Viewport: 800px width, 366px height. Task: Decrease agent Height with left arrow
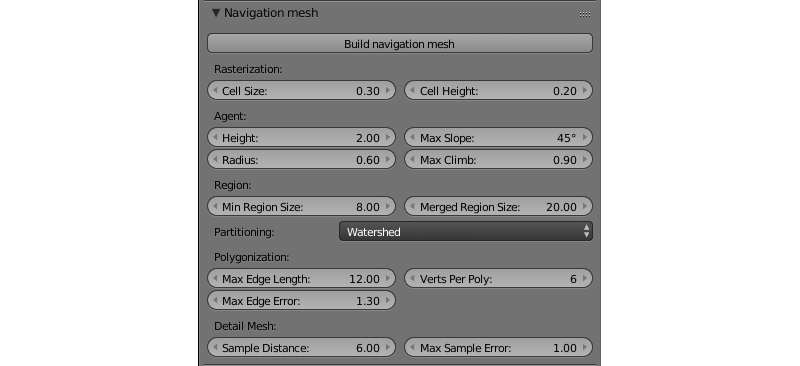[215, 137]
